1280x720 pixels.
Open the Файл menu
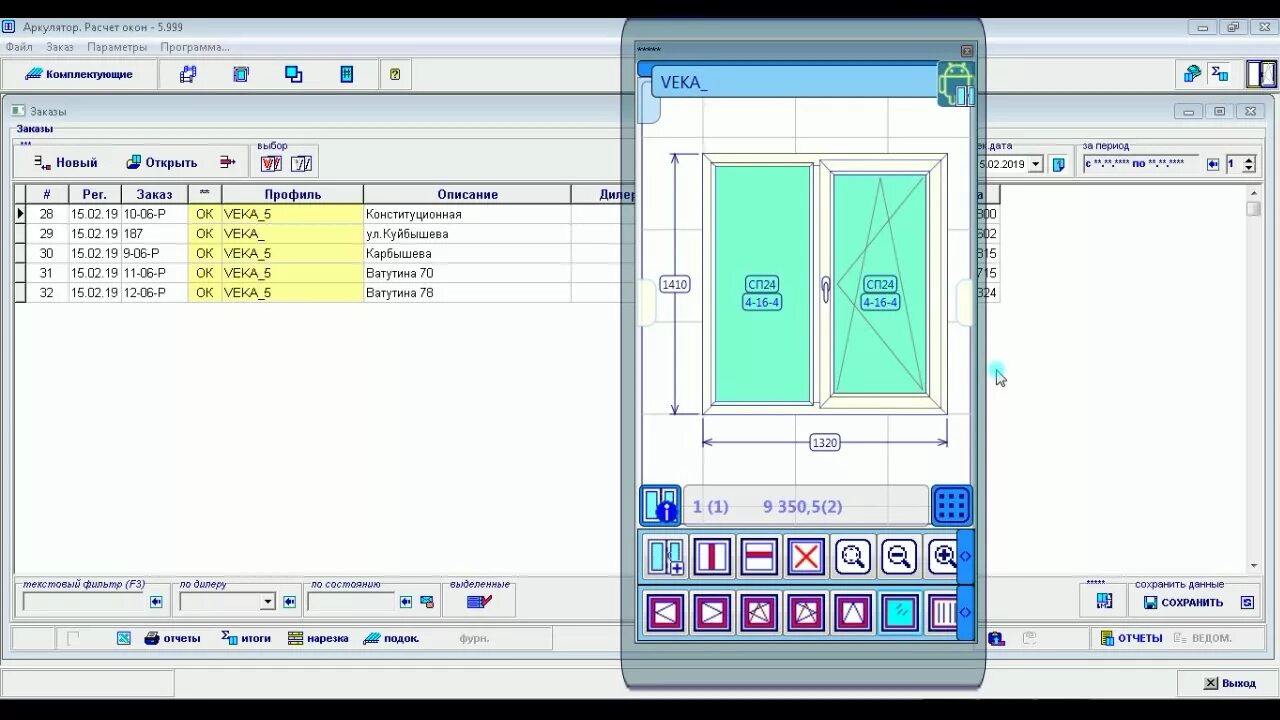click(19, 47)
